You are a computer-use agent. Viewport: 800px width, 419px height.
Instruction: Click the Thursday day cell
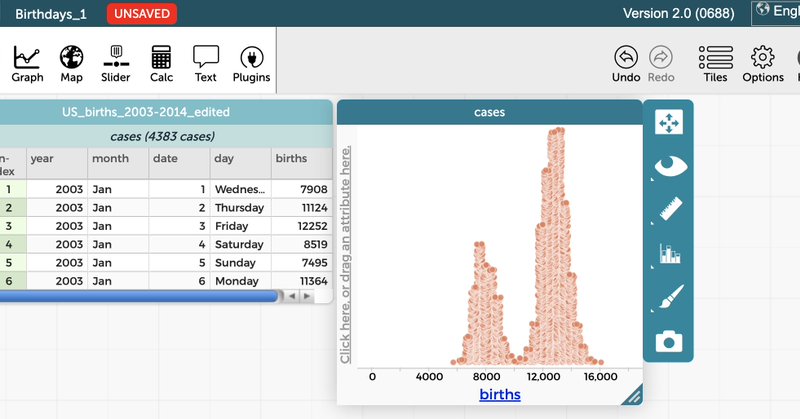[x=240, y=207]
